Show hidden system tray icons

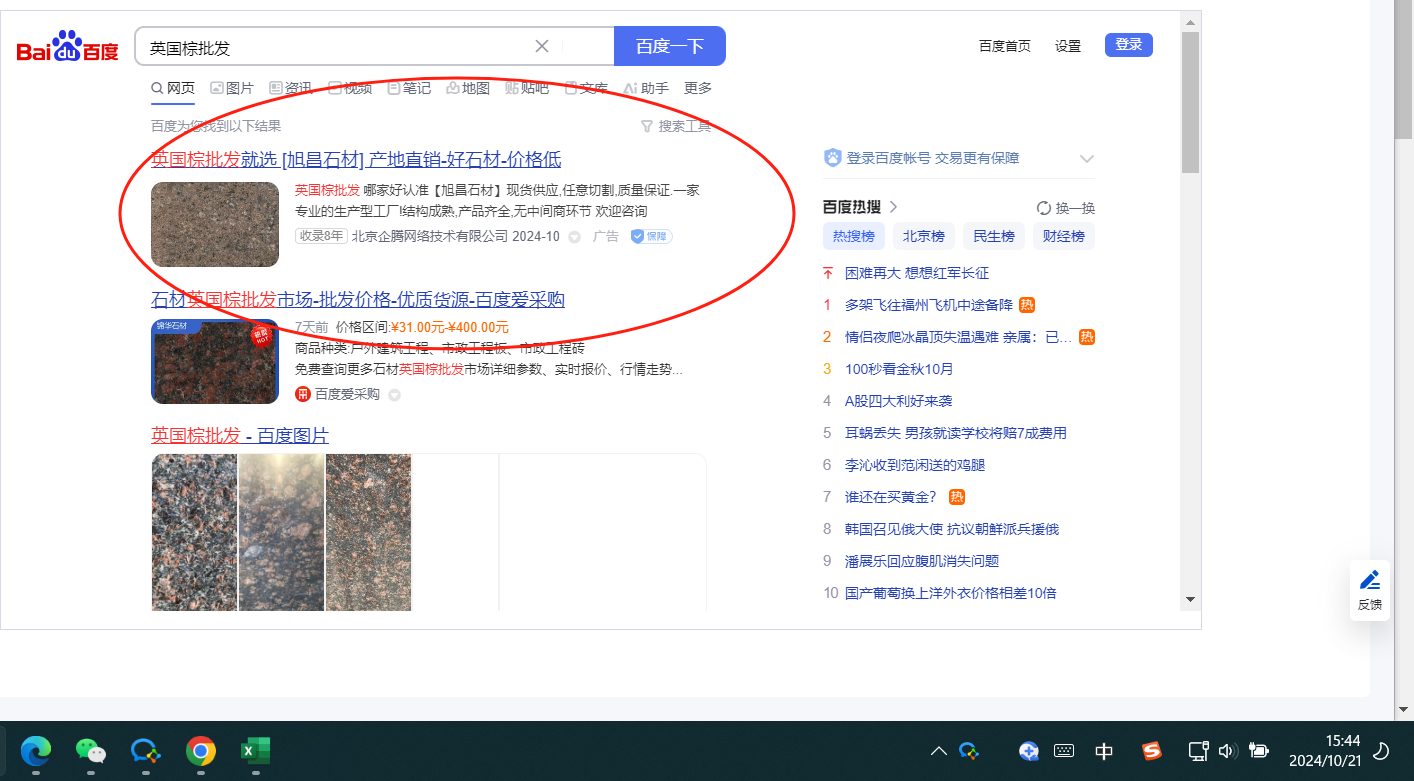pos(939,751)
